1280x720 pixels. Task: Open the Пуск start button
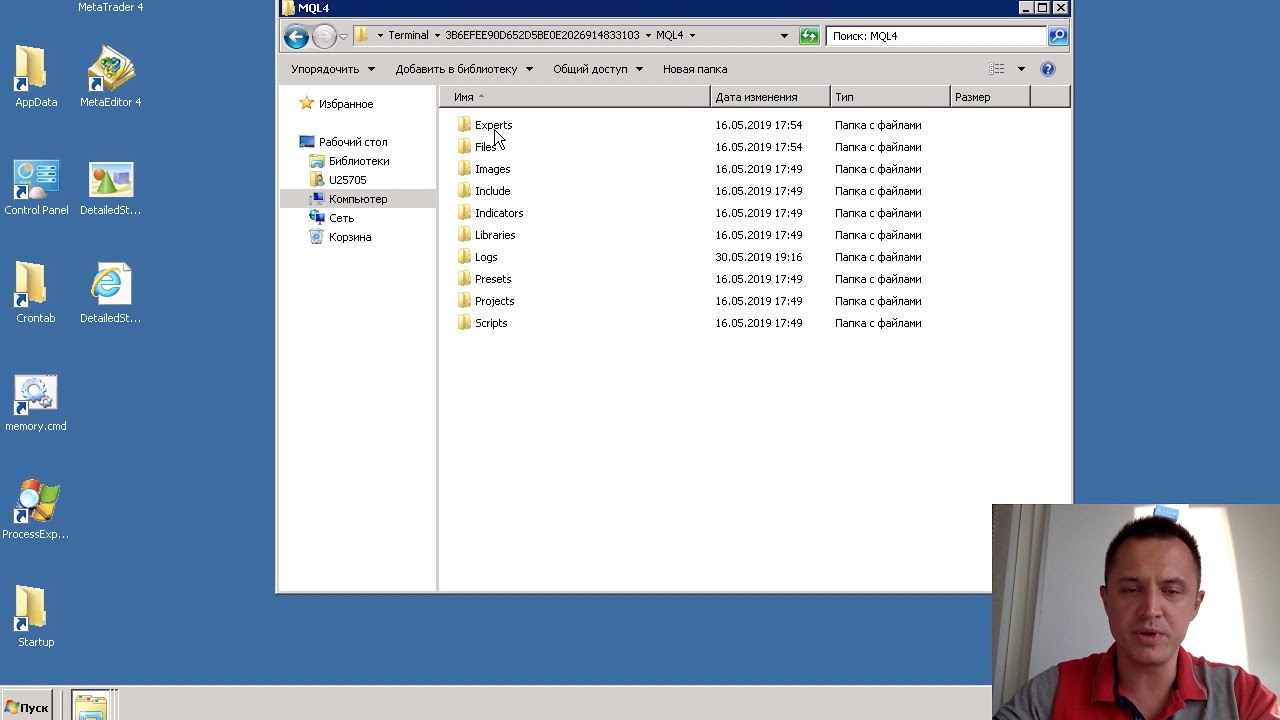click(26, 707)
